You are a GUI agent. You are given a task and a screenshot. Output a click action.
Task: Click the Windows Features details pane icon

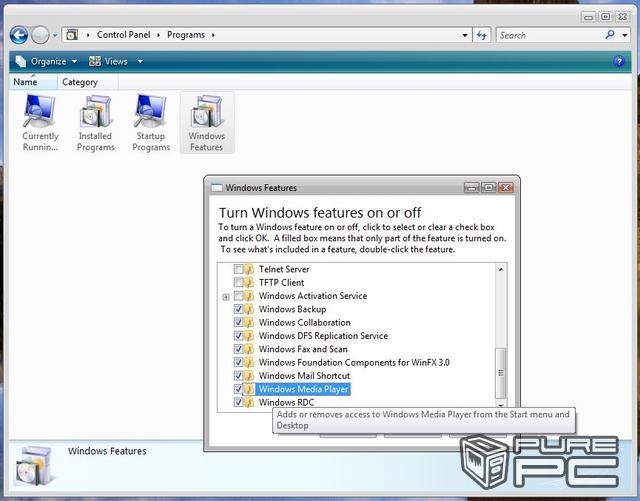(34, 466)
